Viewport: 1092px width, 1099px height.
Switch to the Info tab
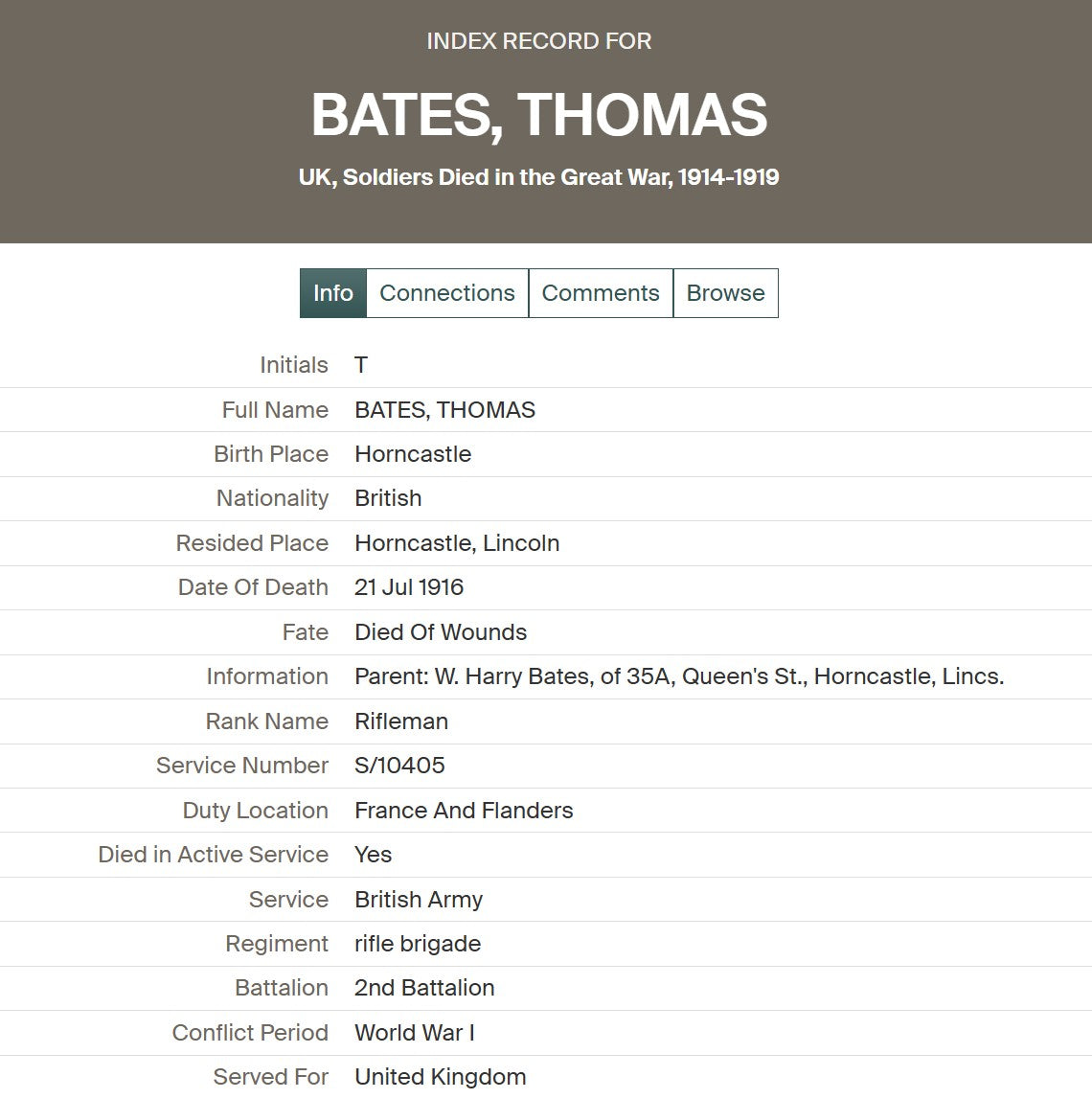(x=333, y=293)
